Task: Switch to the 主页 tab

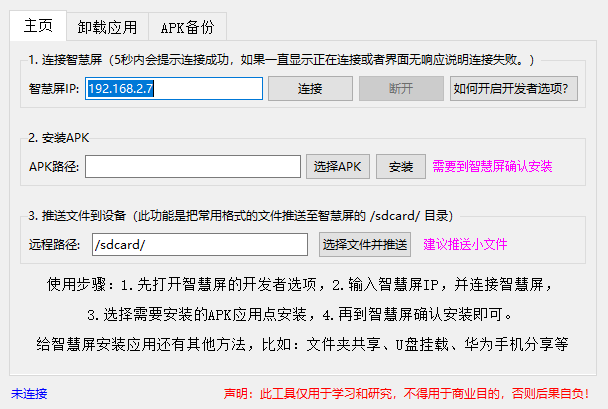Action: [x=39, y=26]
